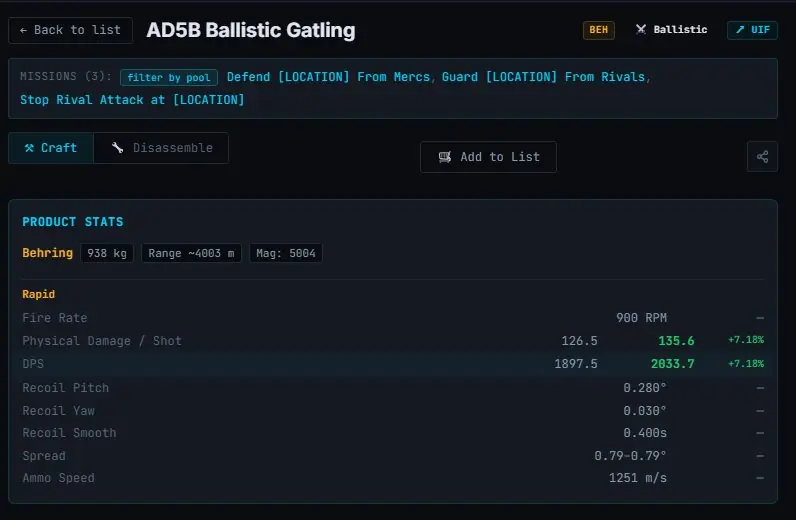Screen dimensions: 796x520
Task: Click the Recoil Pitch label
Action: [65, 388]
